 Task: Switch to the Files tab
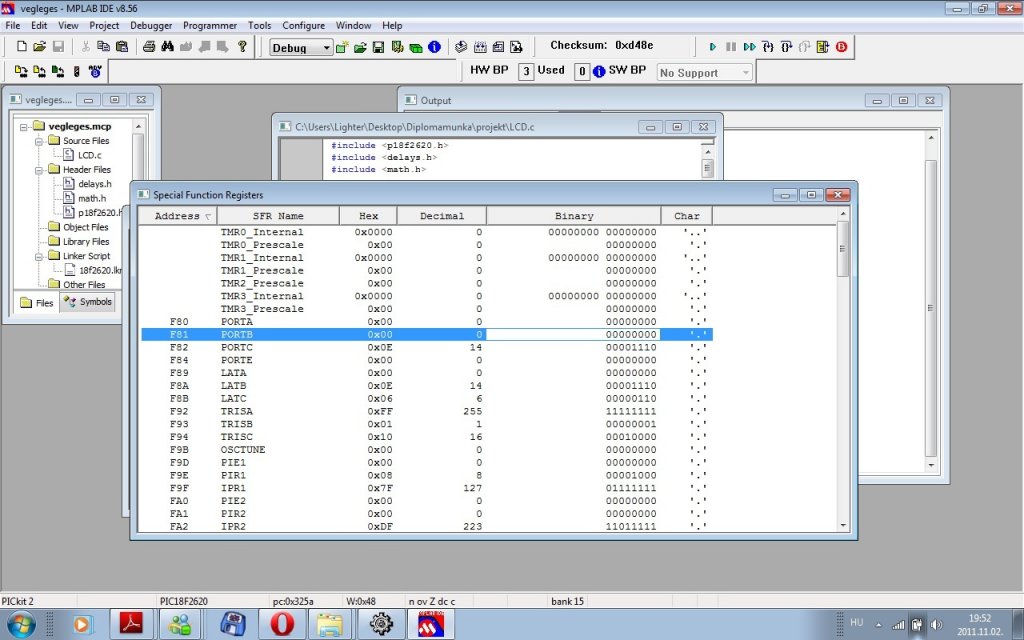37,302
